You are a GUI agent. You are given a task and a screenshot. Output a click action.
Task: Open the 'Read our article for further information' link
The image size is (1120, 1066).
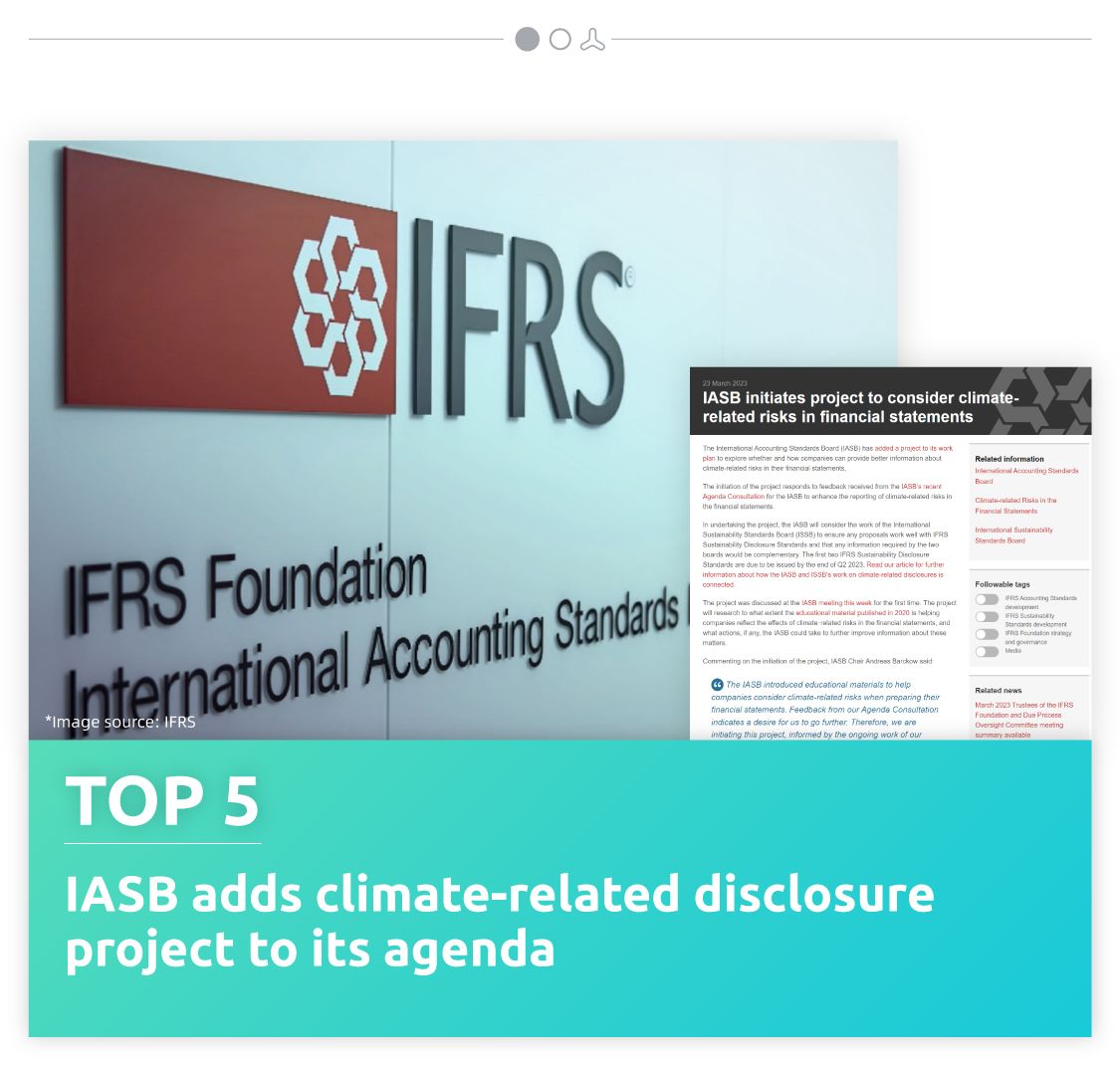click(x=905, y=564)
